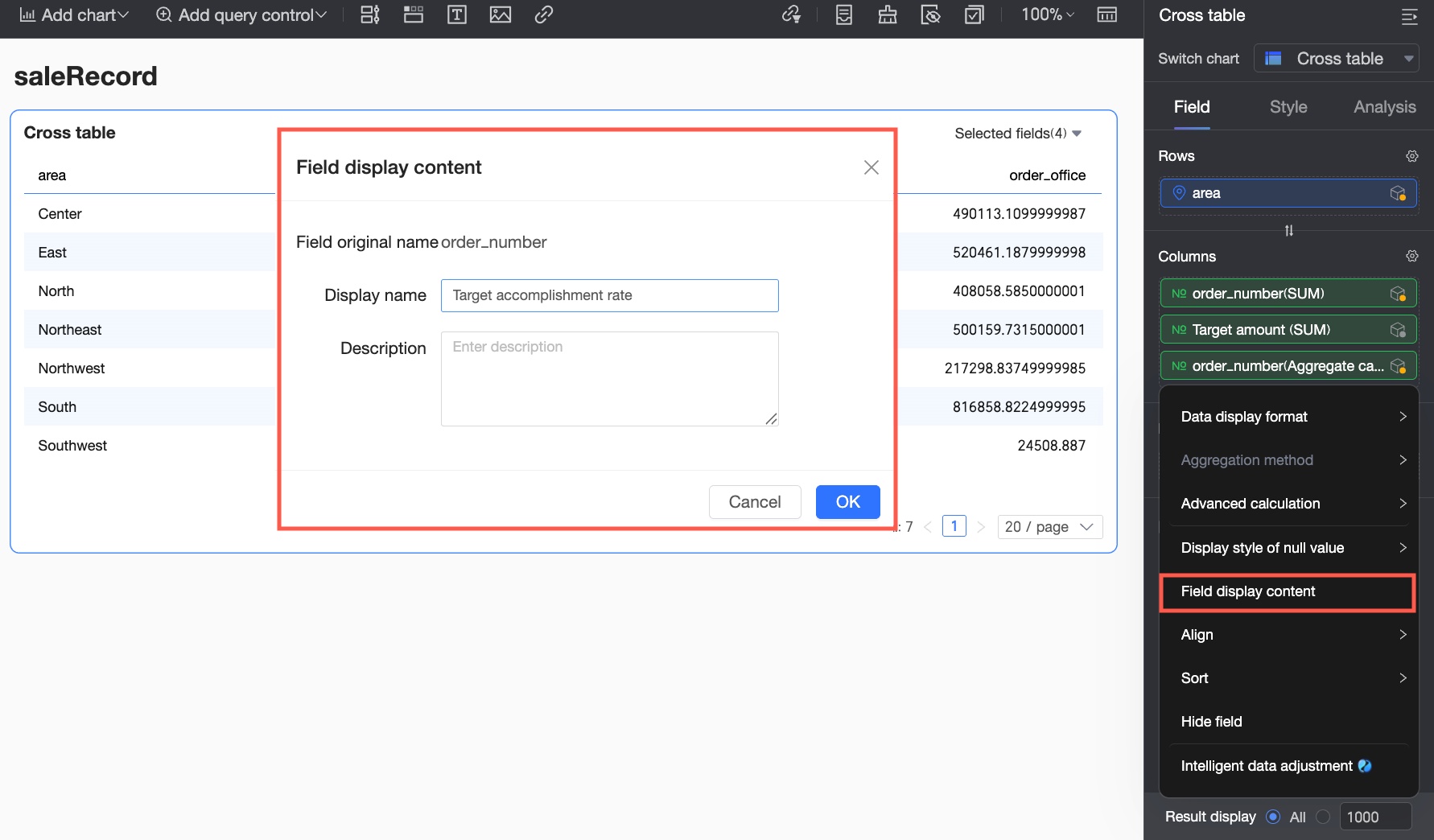The height and width of the screenshot is (840, 1434).
Task: Select the Target amount (SUM) column field
Action: (1288, 330)
